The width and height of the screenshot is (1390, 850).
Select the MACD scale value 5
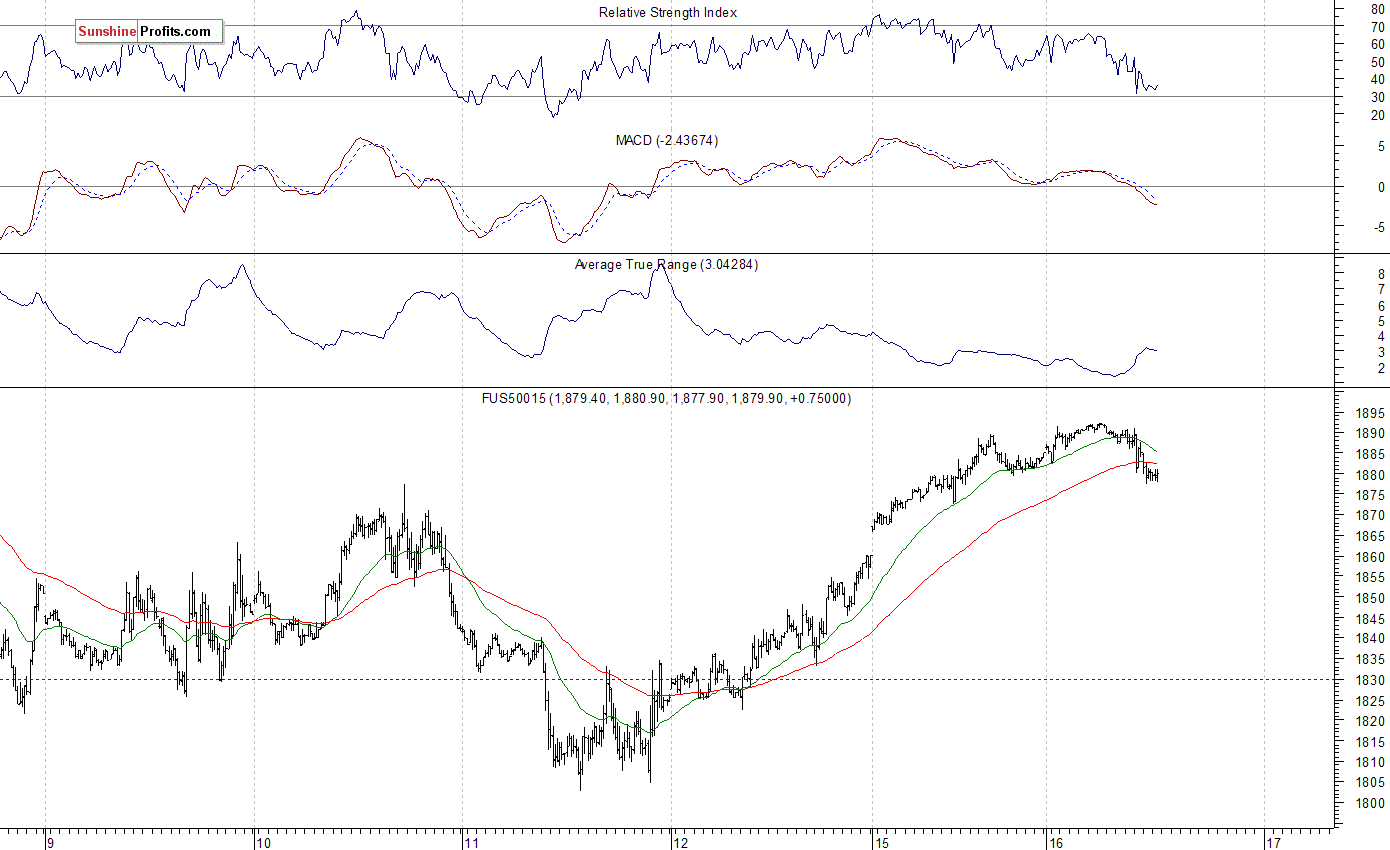[x=1381, y=146]
